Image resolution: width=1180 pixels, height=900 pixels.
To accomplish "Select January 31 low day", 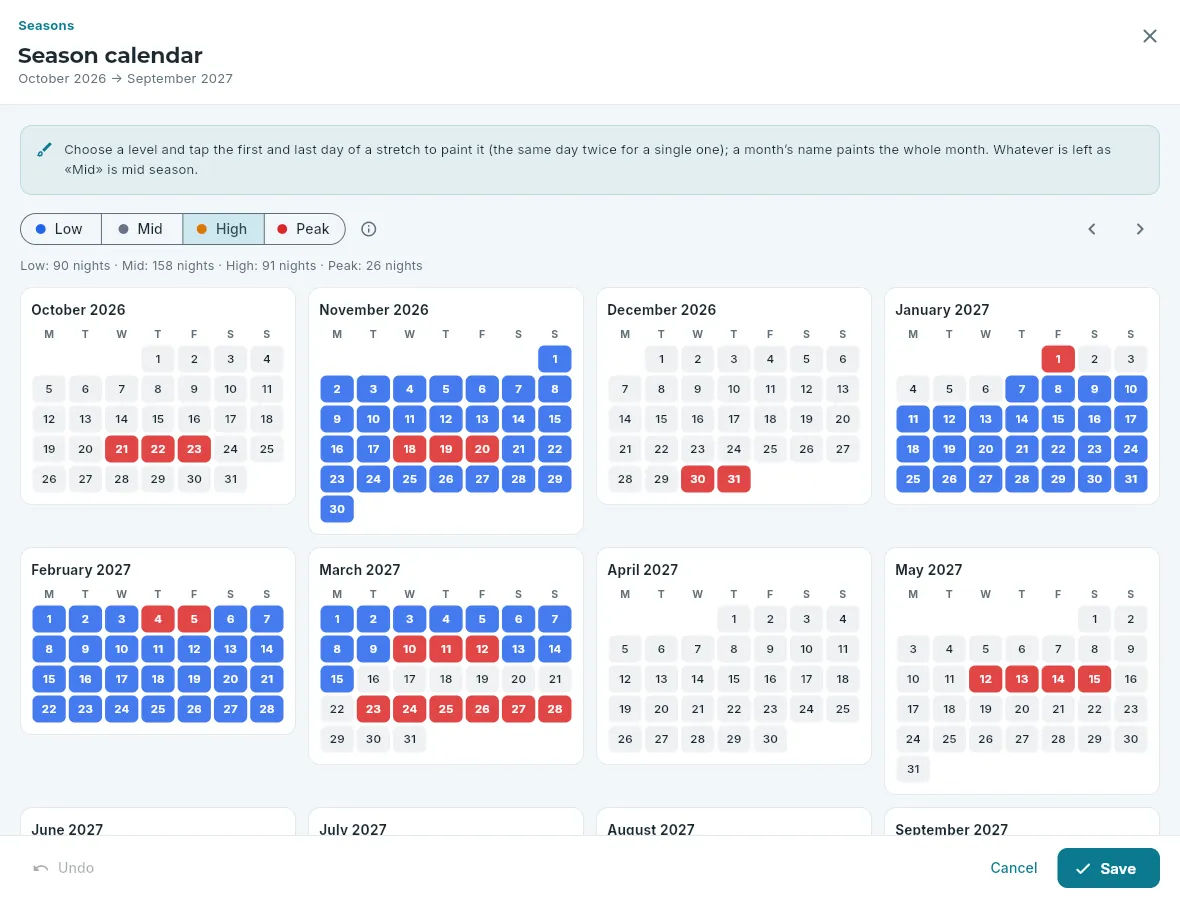I will tap(1130, 479).
